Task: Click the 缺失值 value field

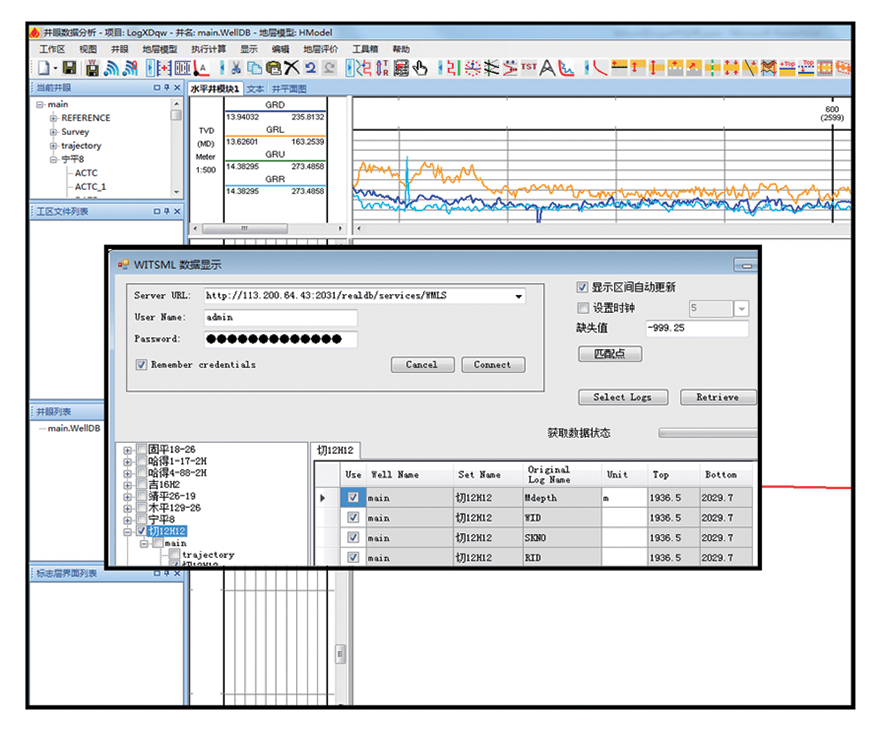Action: [x=697, y=328]
